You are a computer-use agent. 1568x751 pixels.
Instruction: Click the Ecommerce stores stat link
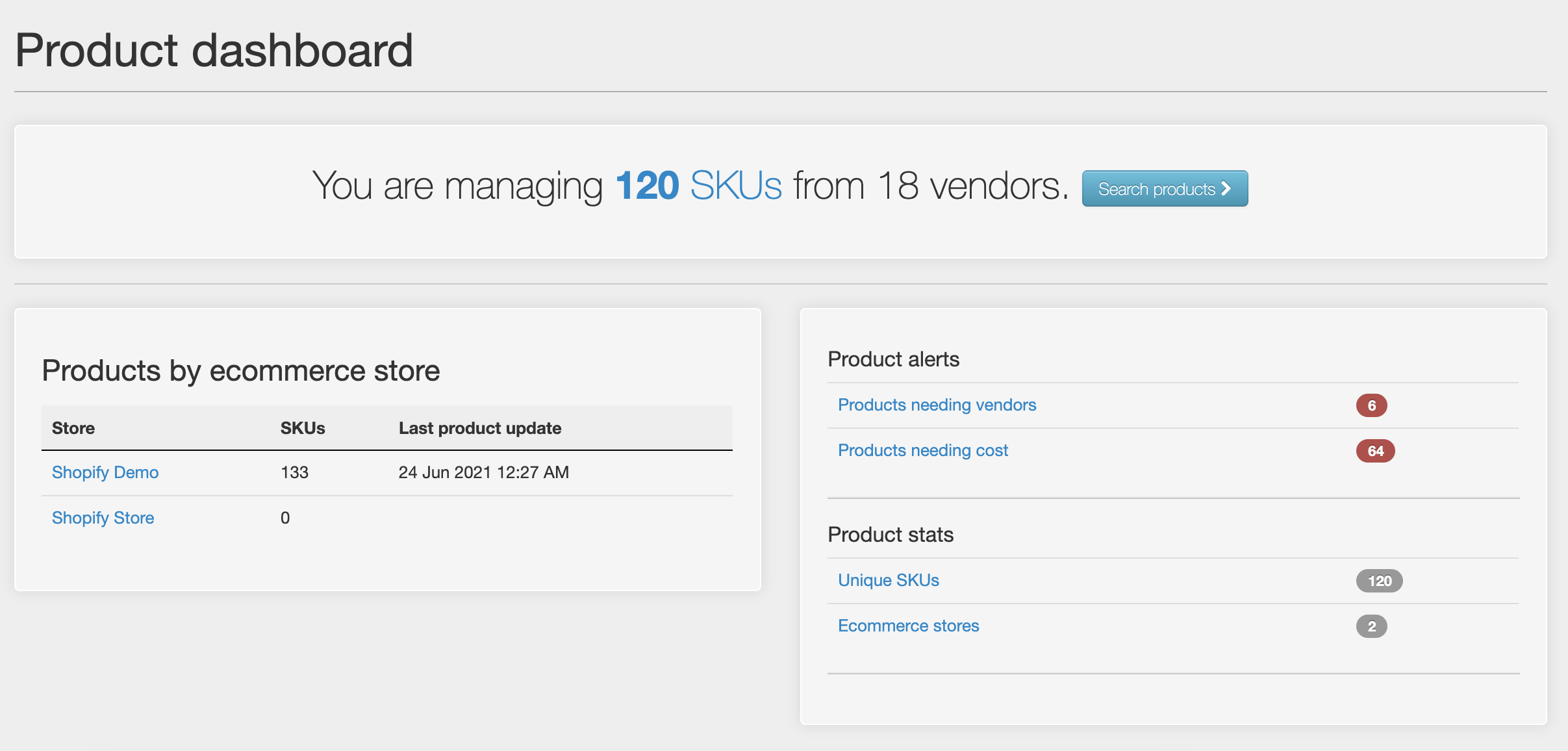point(908,626)
